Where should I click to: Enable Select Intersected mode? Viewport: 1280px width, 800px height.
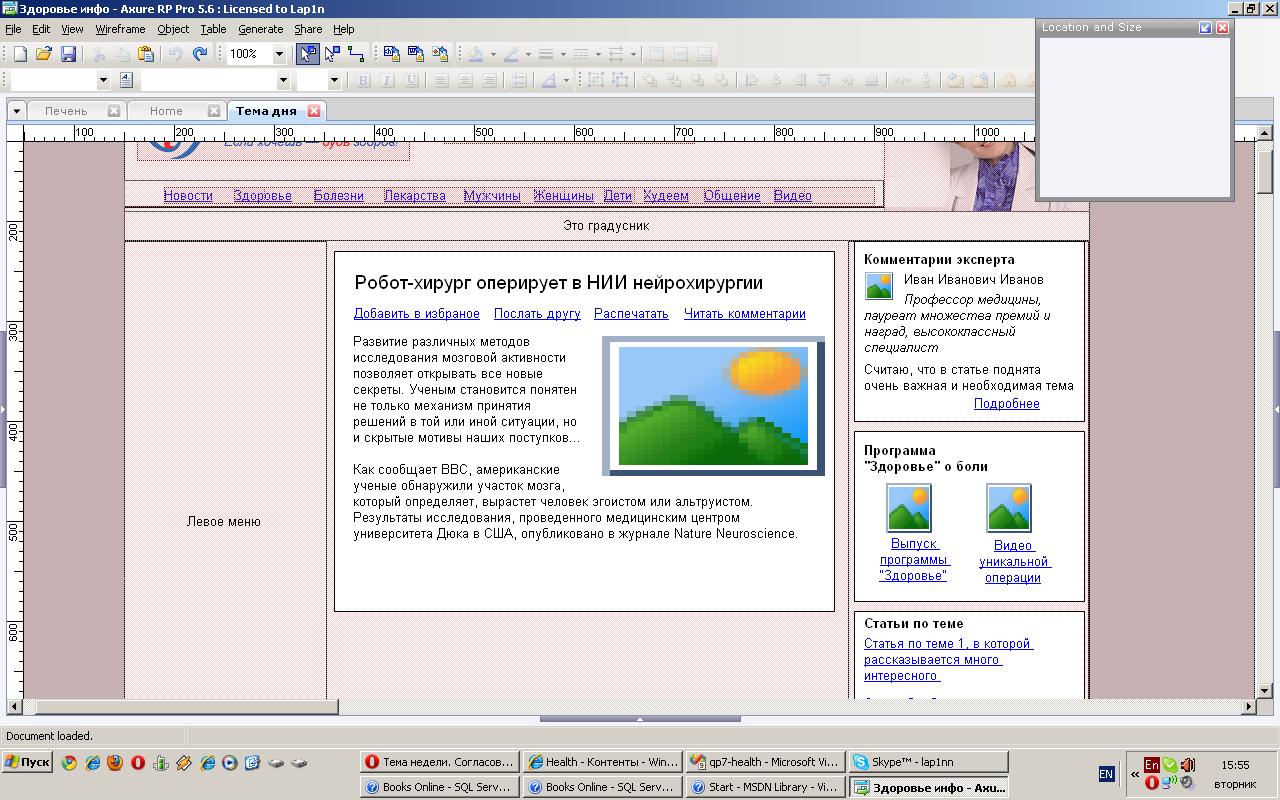308,54
